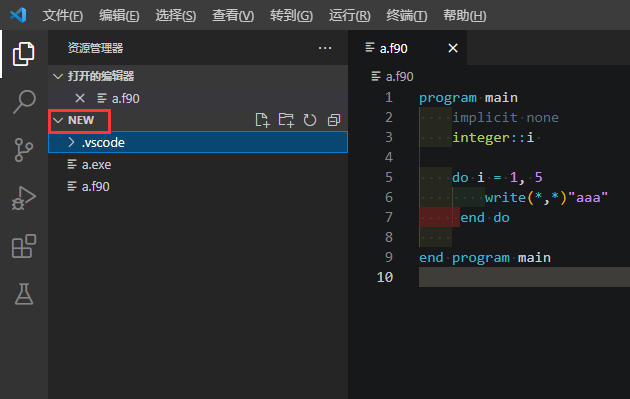Image resolution: width=630 pixels, height=399 pixels.
Task: Place cursor on empty line 10
Action: (x=524, y=277)
